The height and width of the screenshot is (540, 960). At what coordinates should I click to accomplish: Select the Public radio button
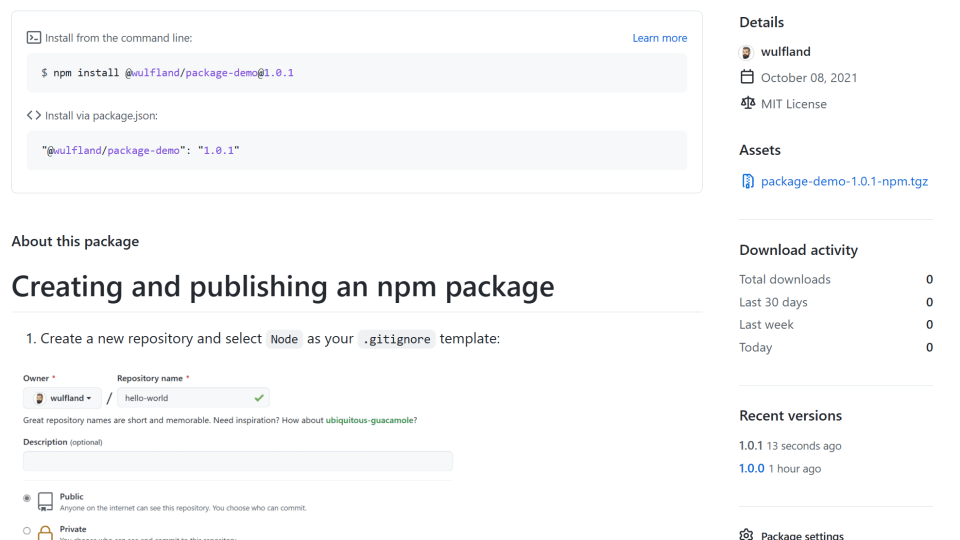[27, 498]
